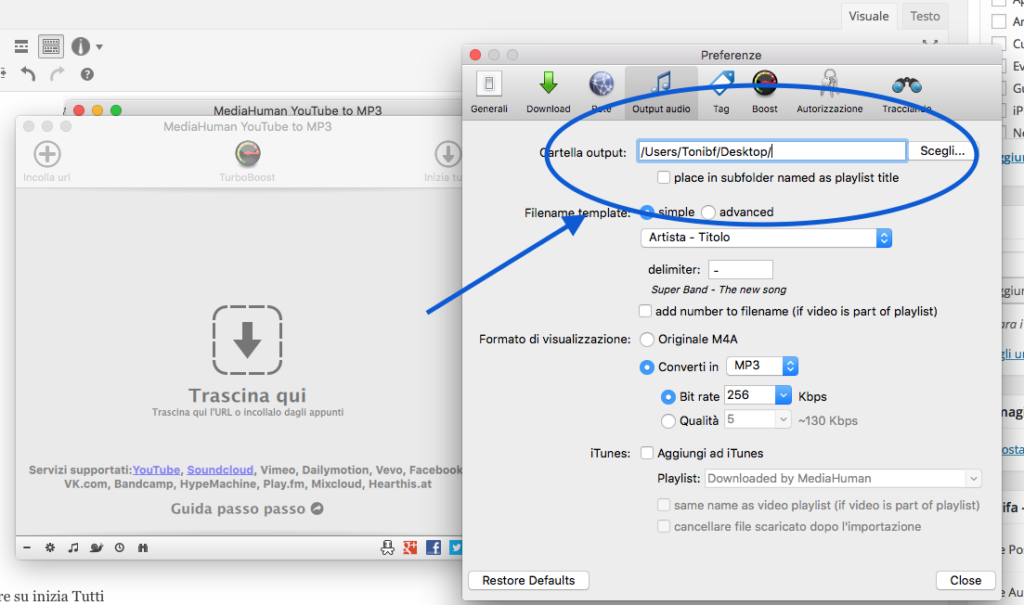
Task: Click the clock history icon in bottom bar
Action: click(x=120, y=548)
